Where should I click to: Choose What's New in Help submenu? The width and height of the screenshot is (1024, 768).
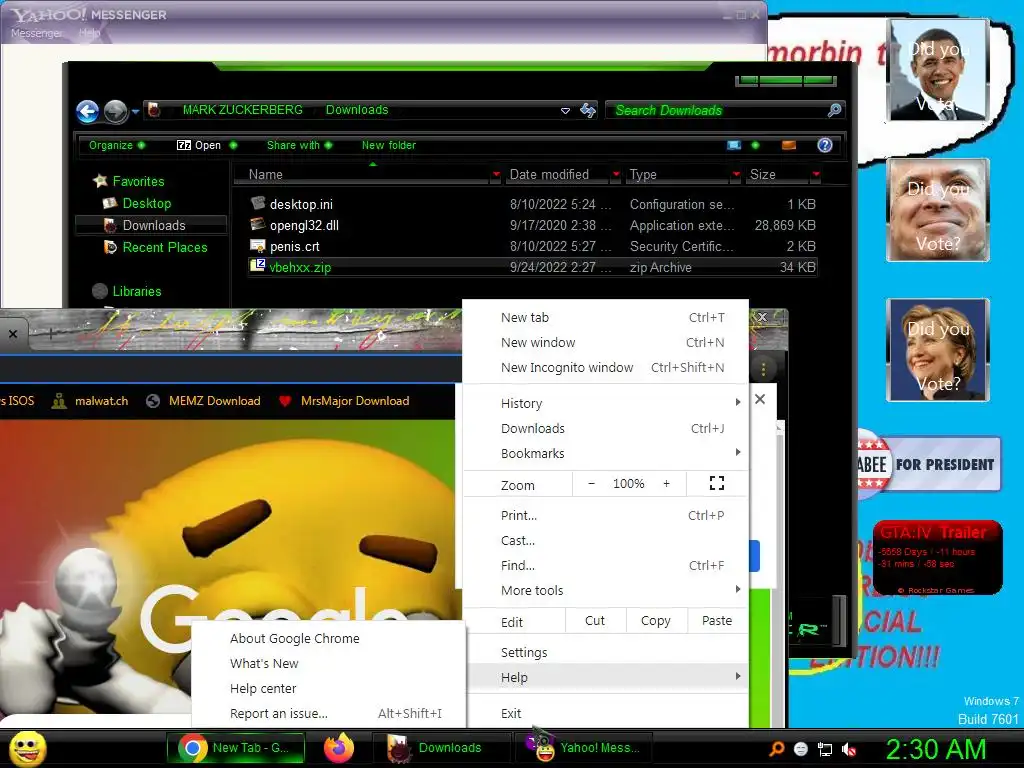pos(328,663)
